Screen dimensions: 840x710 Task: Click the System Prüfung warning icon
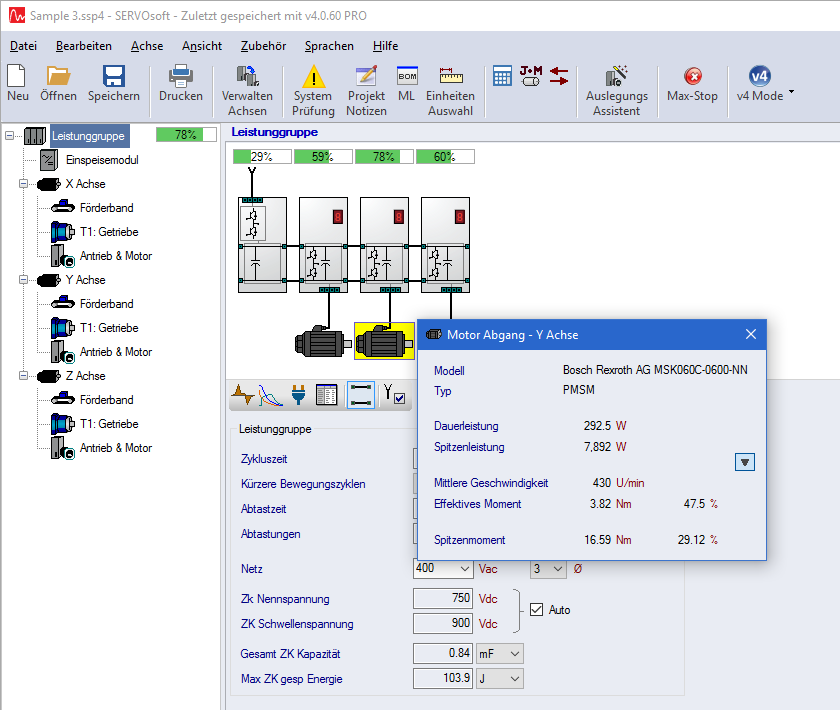pyautogui.click(x=313, y=77)
